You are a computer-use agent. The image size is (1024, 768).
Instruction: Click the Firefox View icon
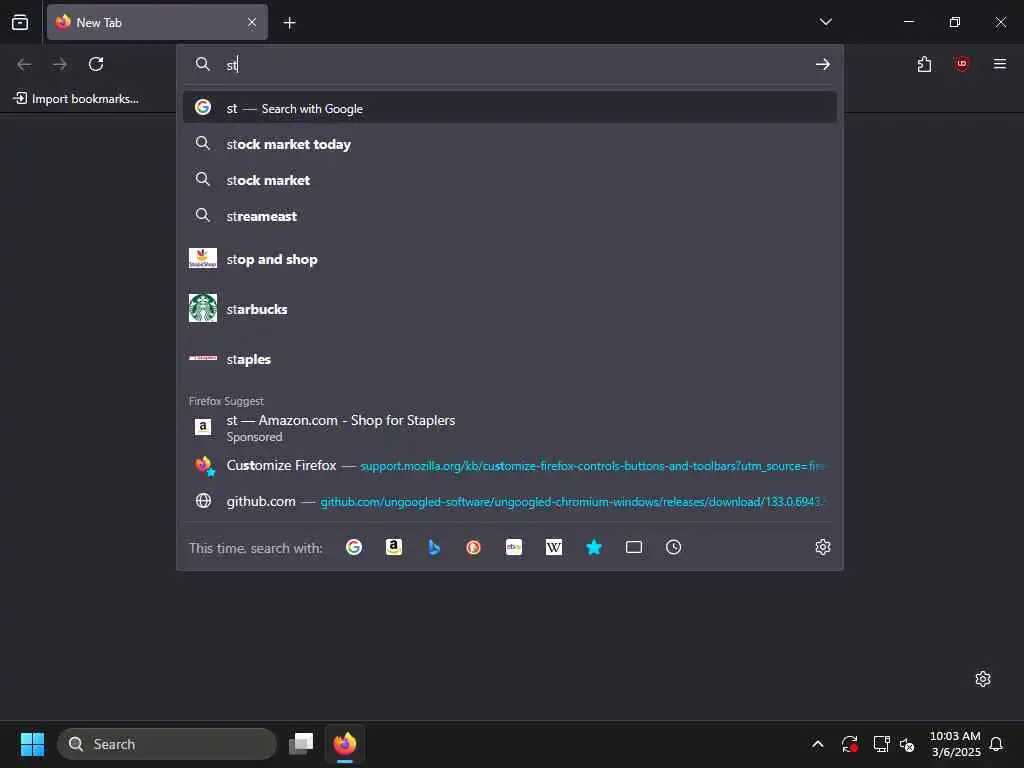coord(20,22)
